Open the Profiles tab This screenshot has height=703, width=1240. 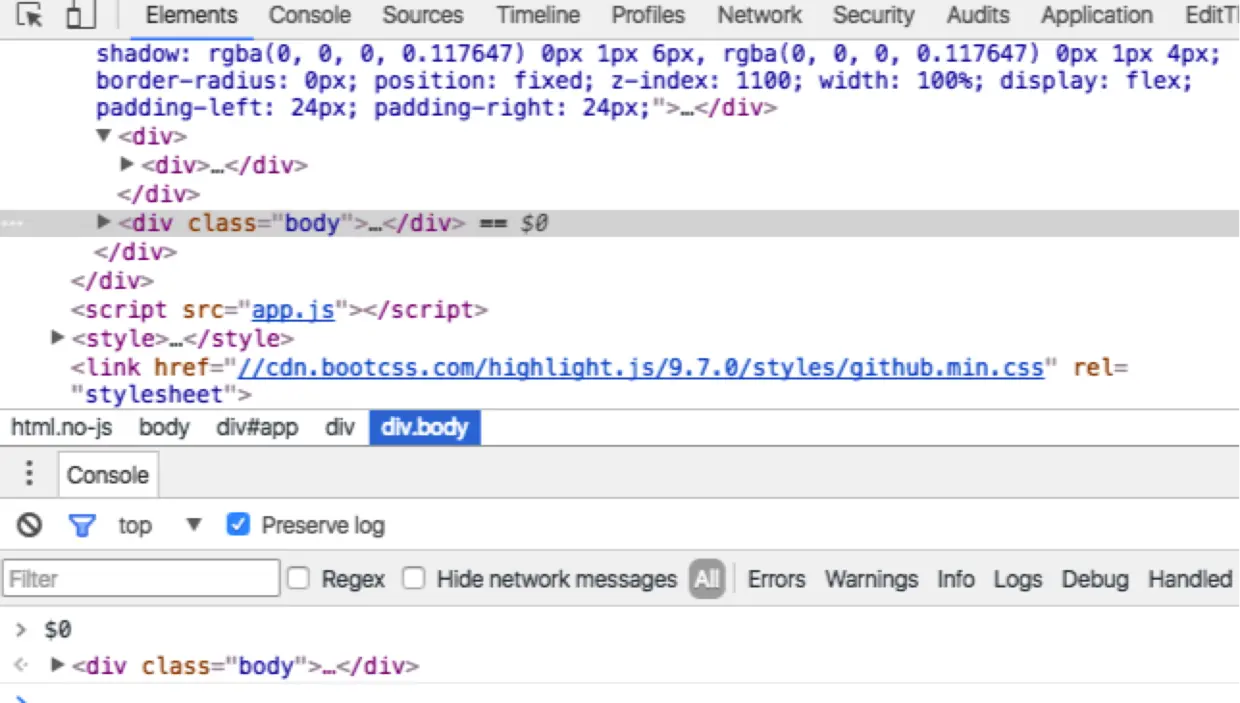648,15
